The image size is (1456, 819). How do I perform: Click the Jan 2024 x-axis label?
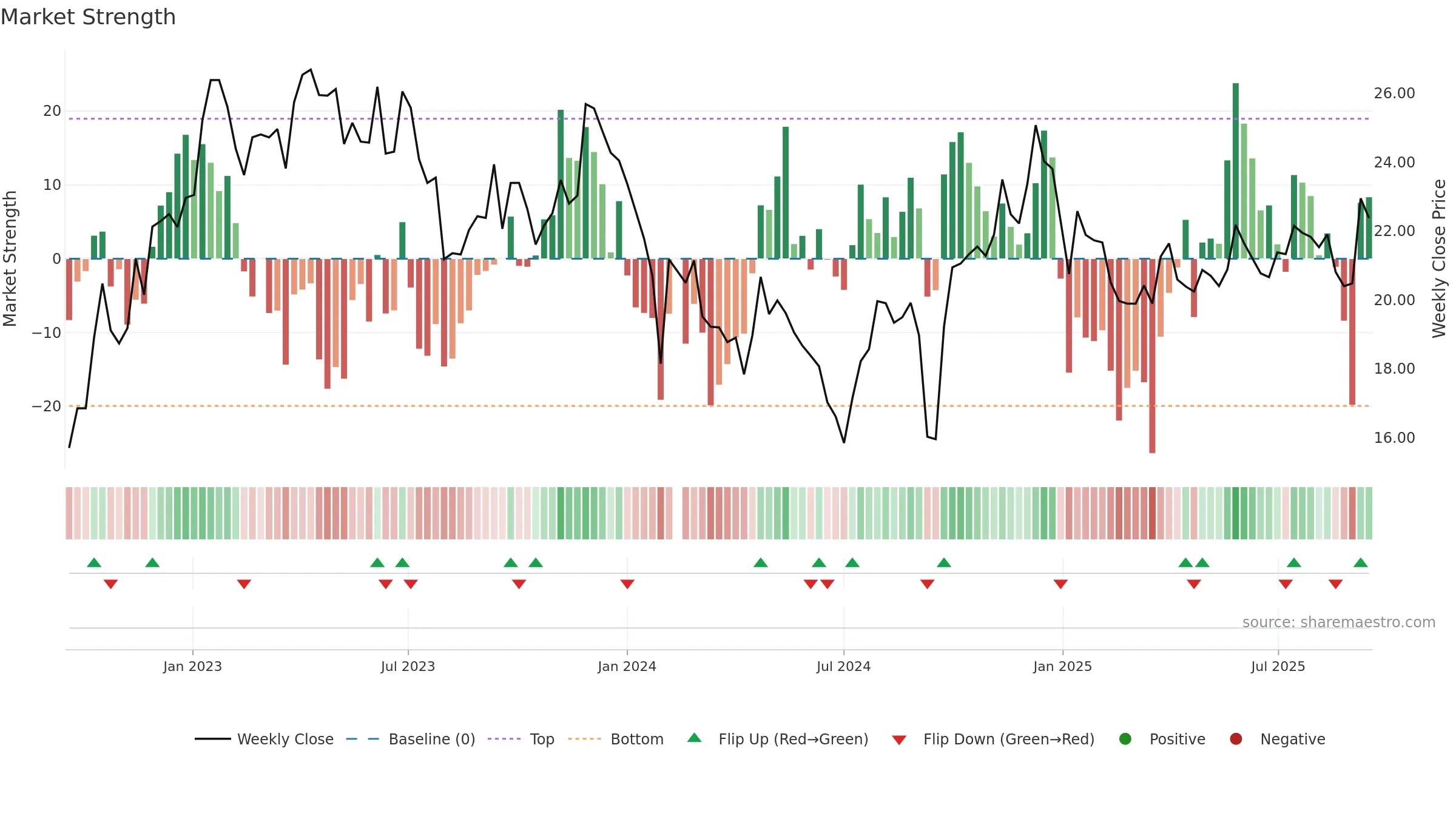pos(627,666)
